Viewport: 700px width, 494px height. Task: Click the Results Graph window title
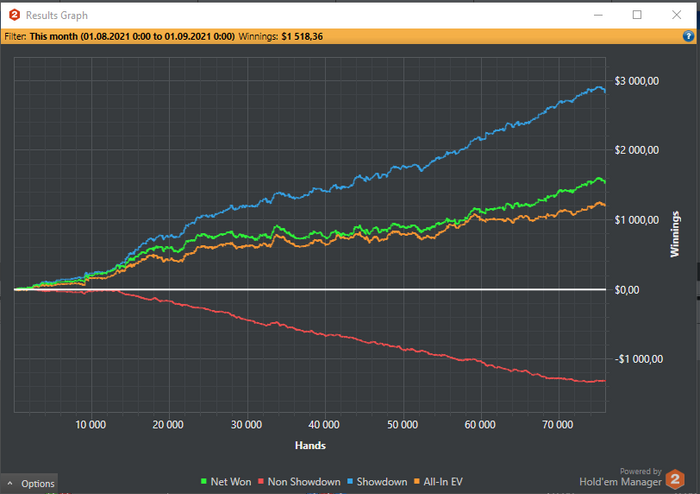tap(57, 15)
